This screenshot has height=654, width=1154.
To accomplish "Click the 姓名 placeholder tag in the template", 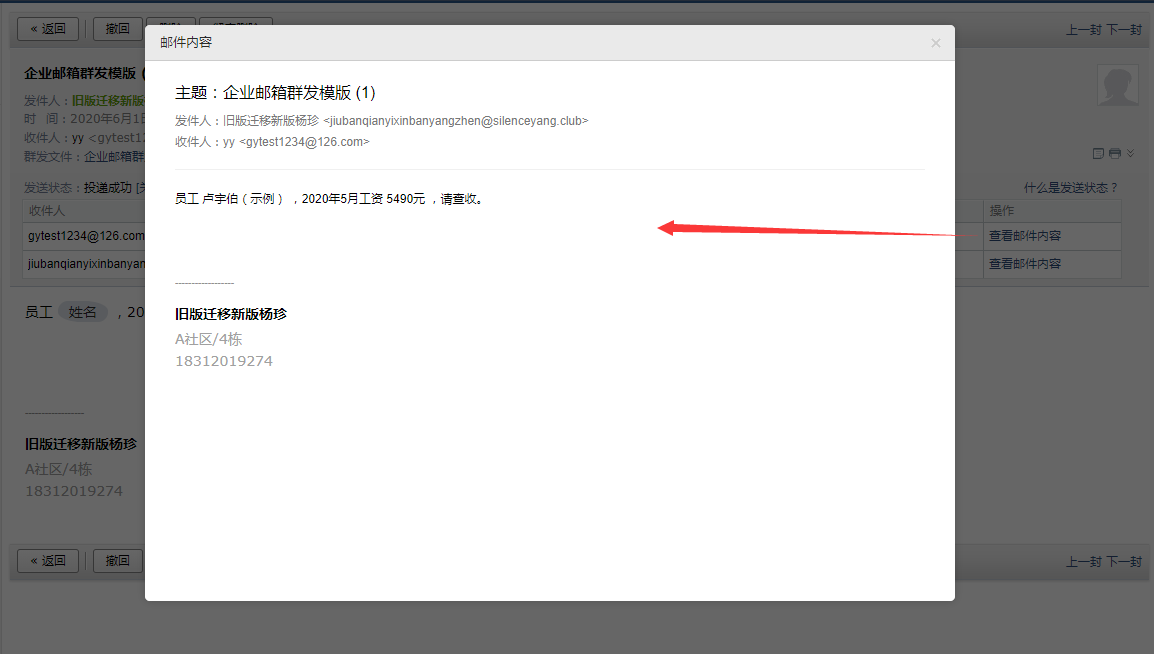I will [x=82, y=312].
